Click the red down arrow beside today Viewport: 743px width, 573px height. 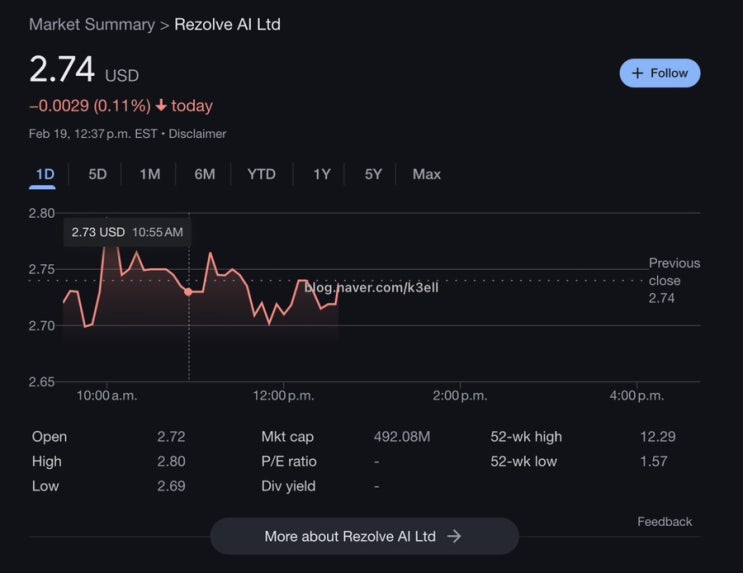(161, 105)
